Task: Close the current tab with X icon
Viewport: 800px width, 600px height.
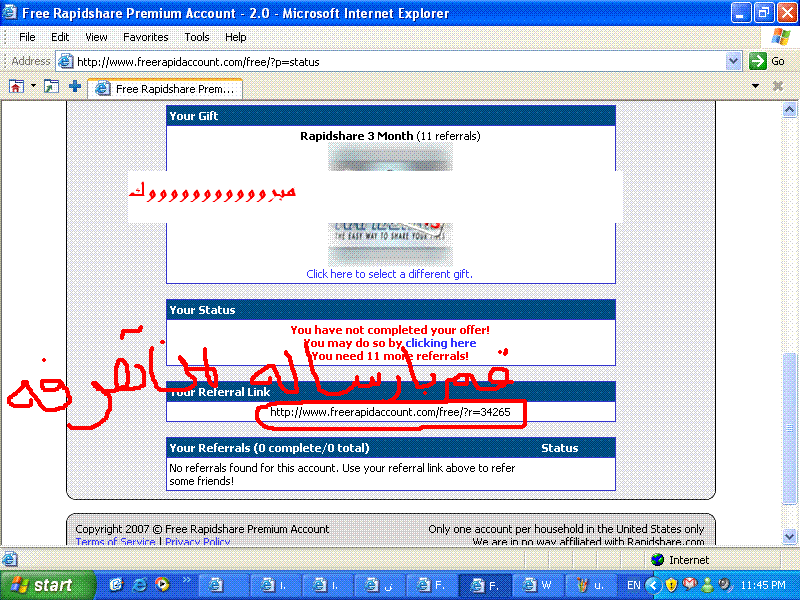Action: pyautogui.click(x=778, y=86)
